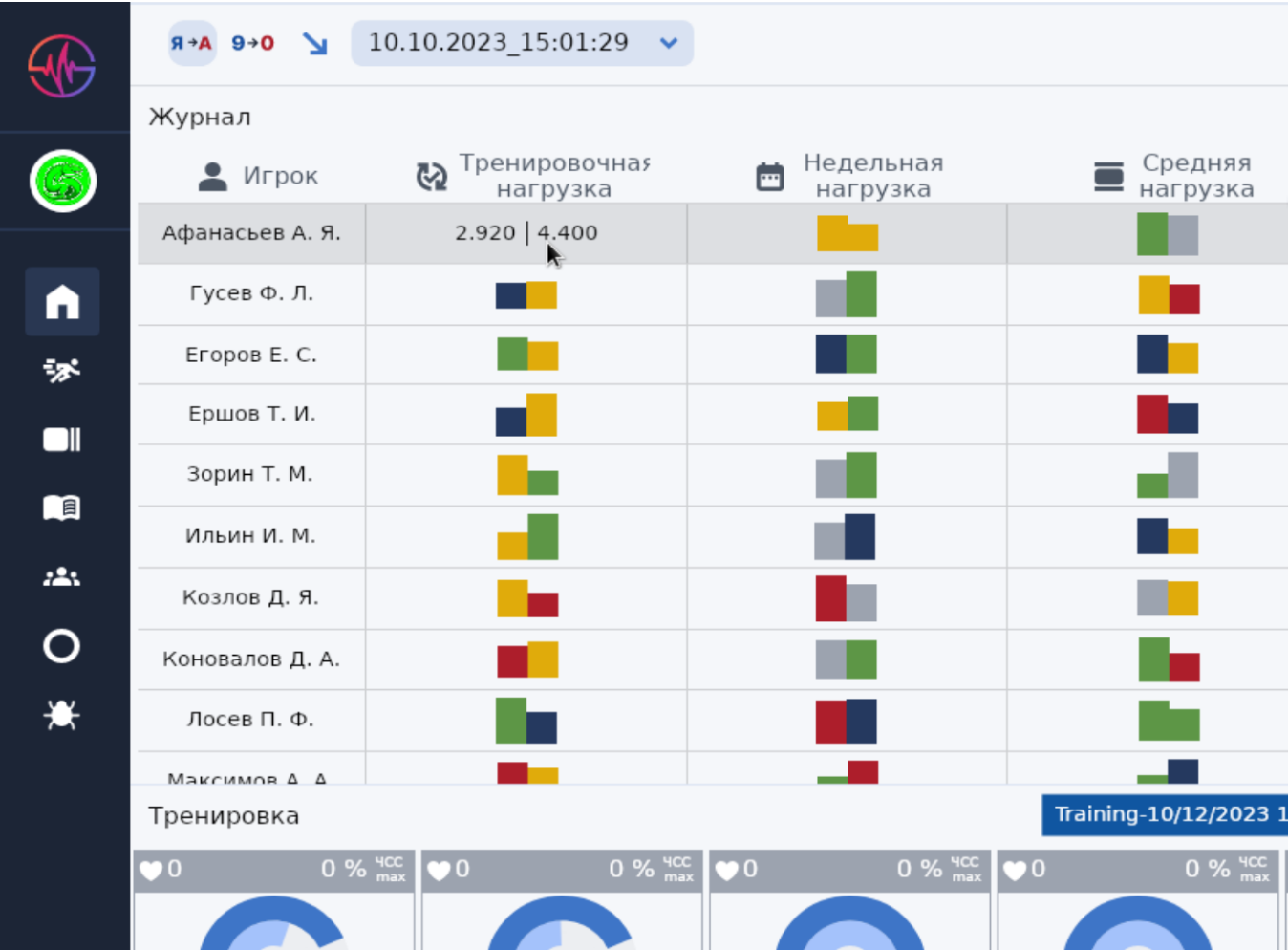The image size is (1288, 950).
Task: Open the video panel sidebar icon
Action: coord(62,440)
